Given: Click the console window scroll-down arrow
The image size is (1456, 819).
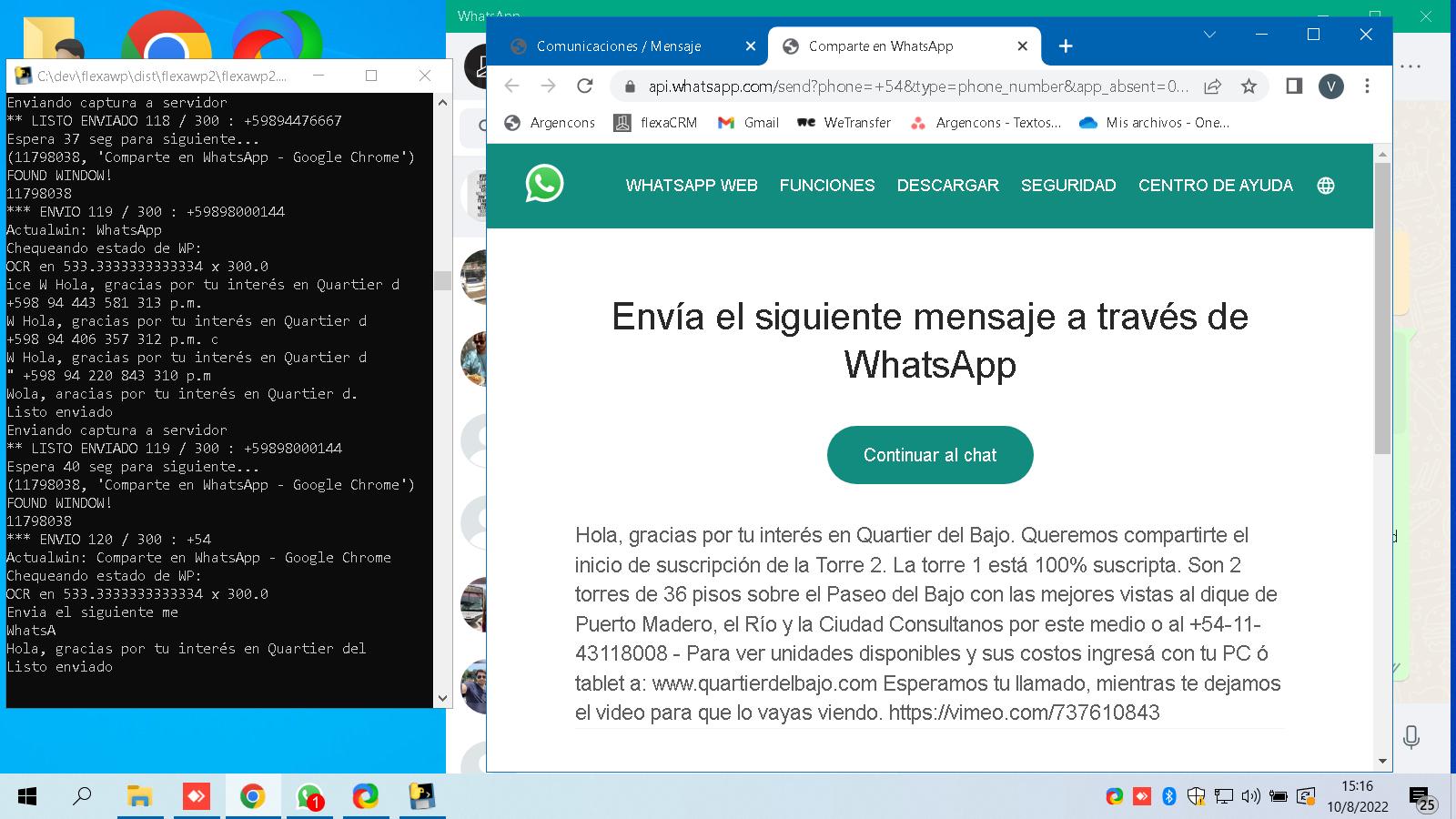Looking at the screenshot, I should pos(442,699).
